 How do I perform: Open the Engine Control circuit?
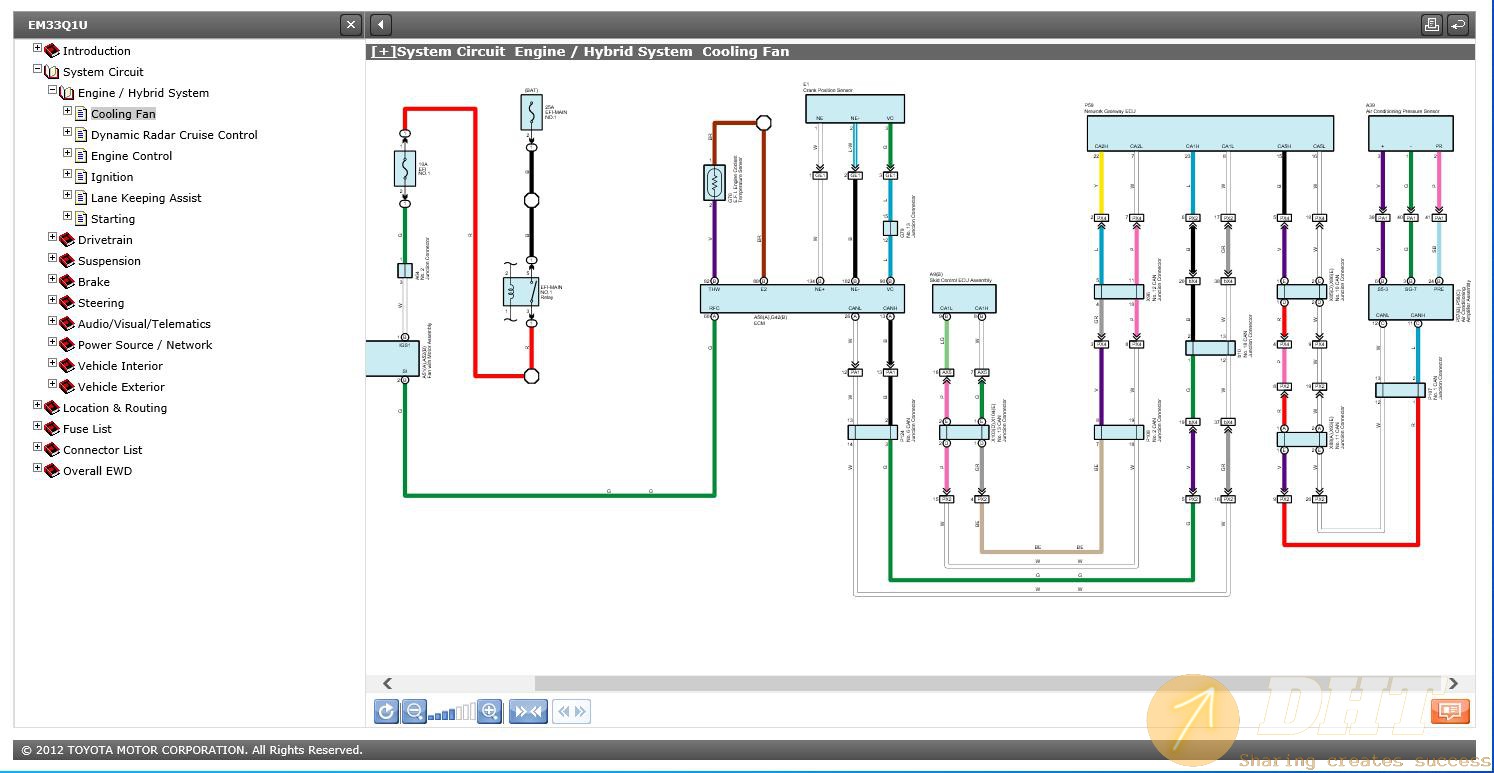pos(131,156)
